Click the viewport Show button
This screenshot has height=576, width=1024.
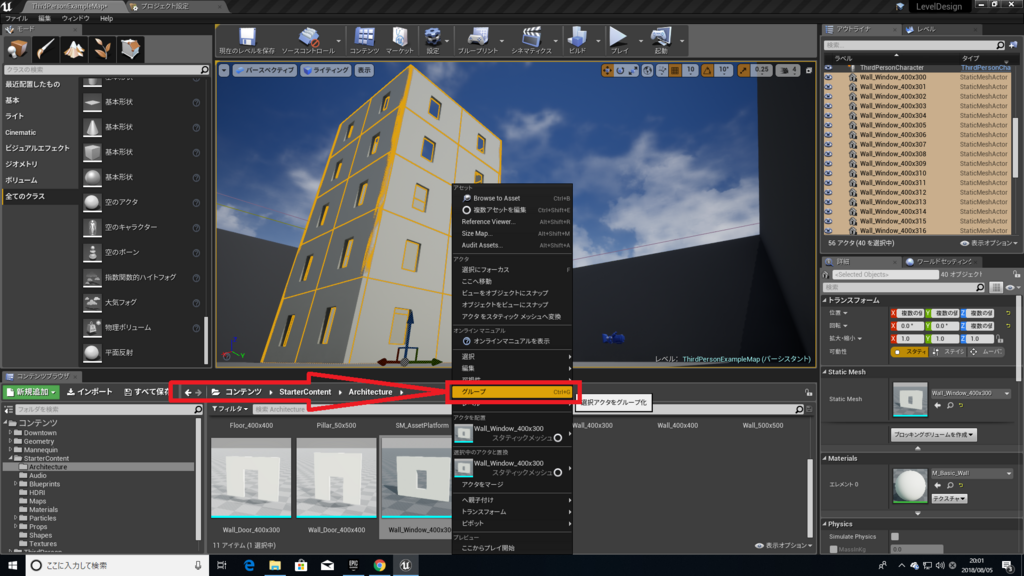(x=364, y=70)
